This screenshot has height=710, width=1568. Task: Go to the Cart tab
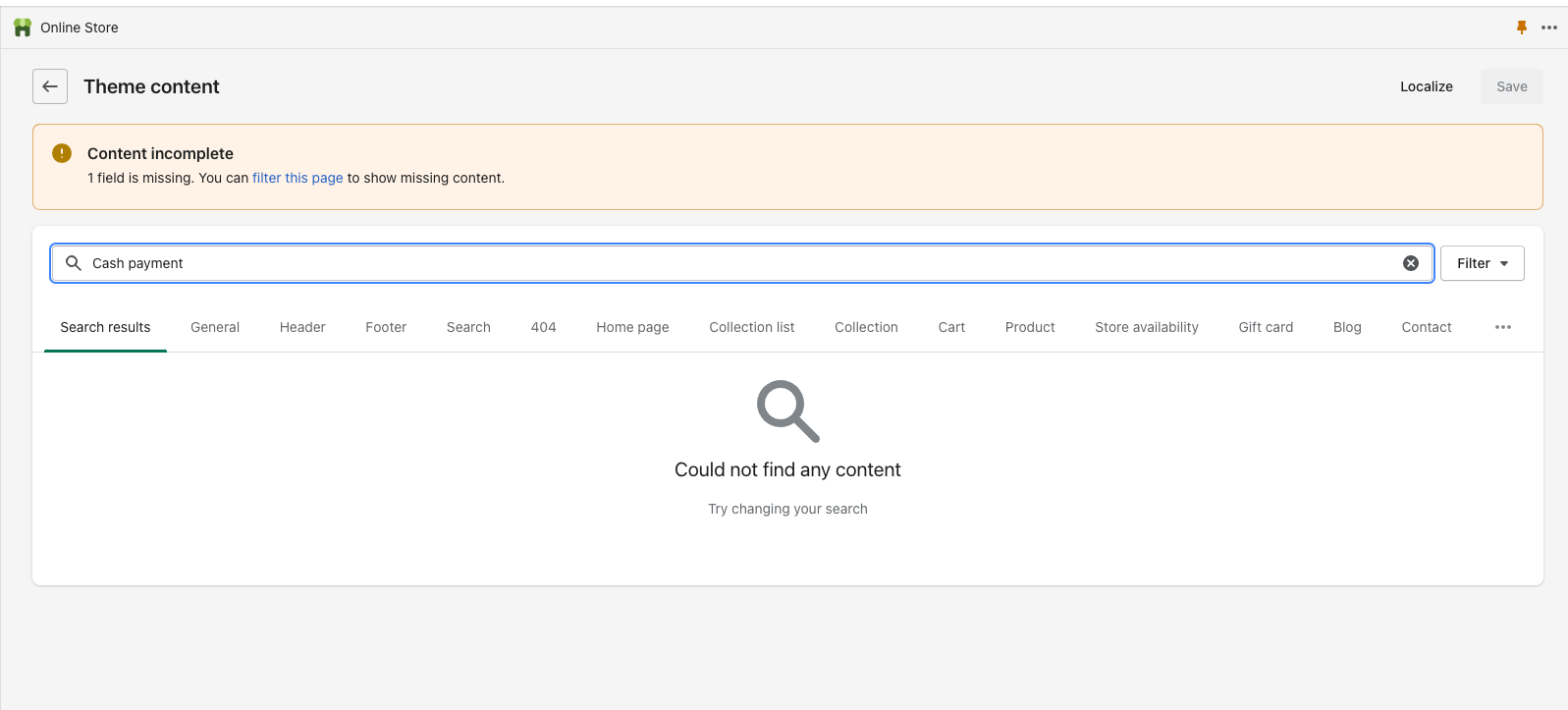[x=951, y=327]
